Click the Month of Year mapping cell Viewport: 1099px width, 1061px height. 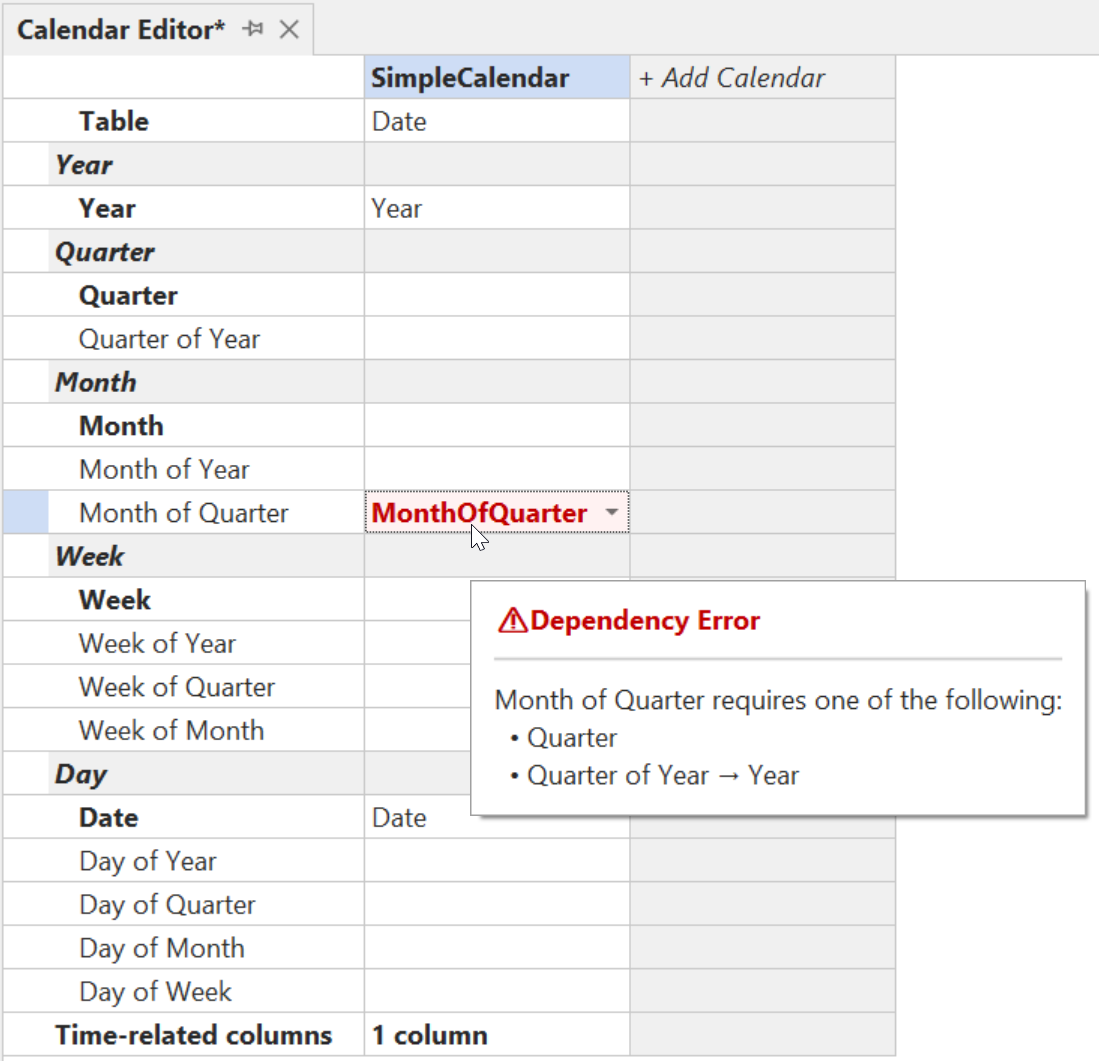coord(496,470)
